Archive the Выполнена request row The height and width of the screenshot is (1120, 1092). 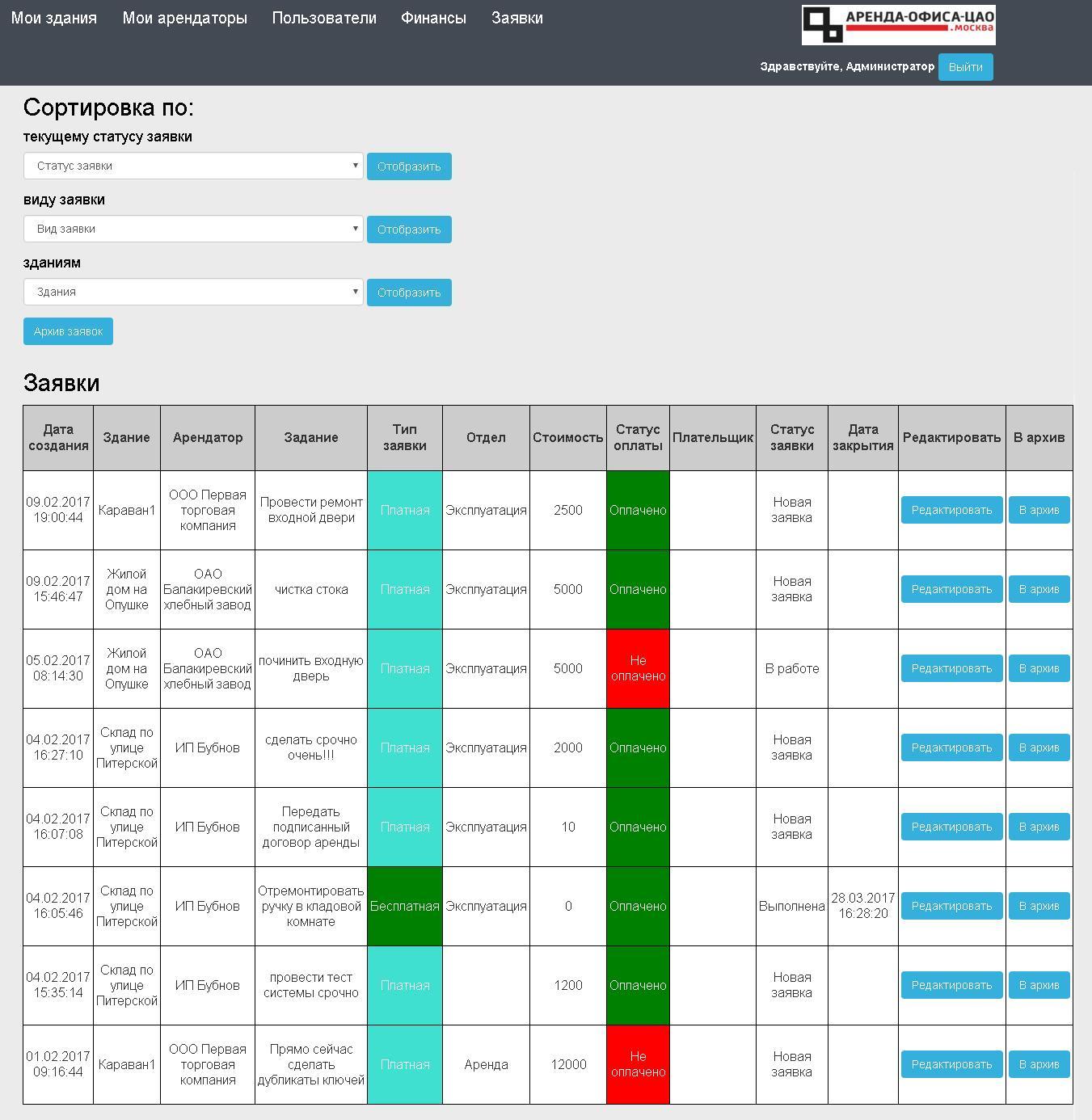click(x=1039, y=906)
